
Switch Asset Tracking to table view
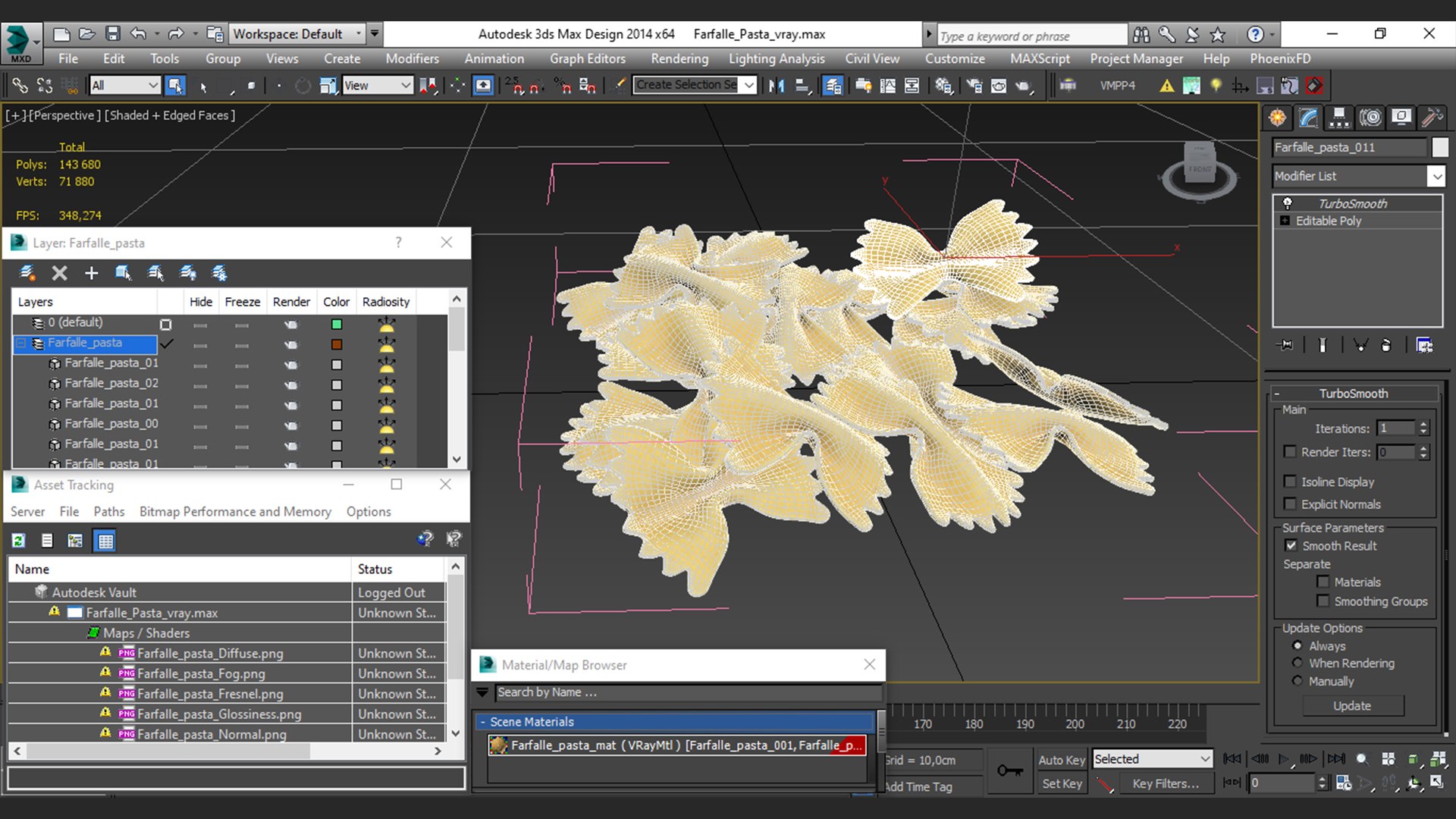pos(105,541)
